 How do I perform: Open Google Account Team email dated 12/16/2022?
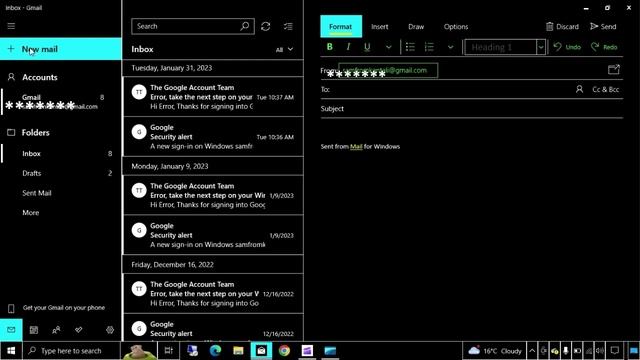click(x=213, y=293)
